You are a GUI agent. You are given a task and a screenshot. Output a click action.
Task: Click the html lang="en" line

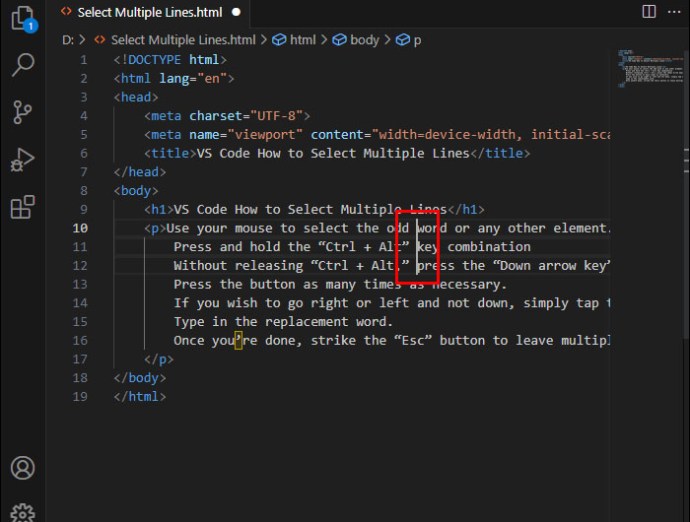(x=174, y=78)
